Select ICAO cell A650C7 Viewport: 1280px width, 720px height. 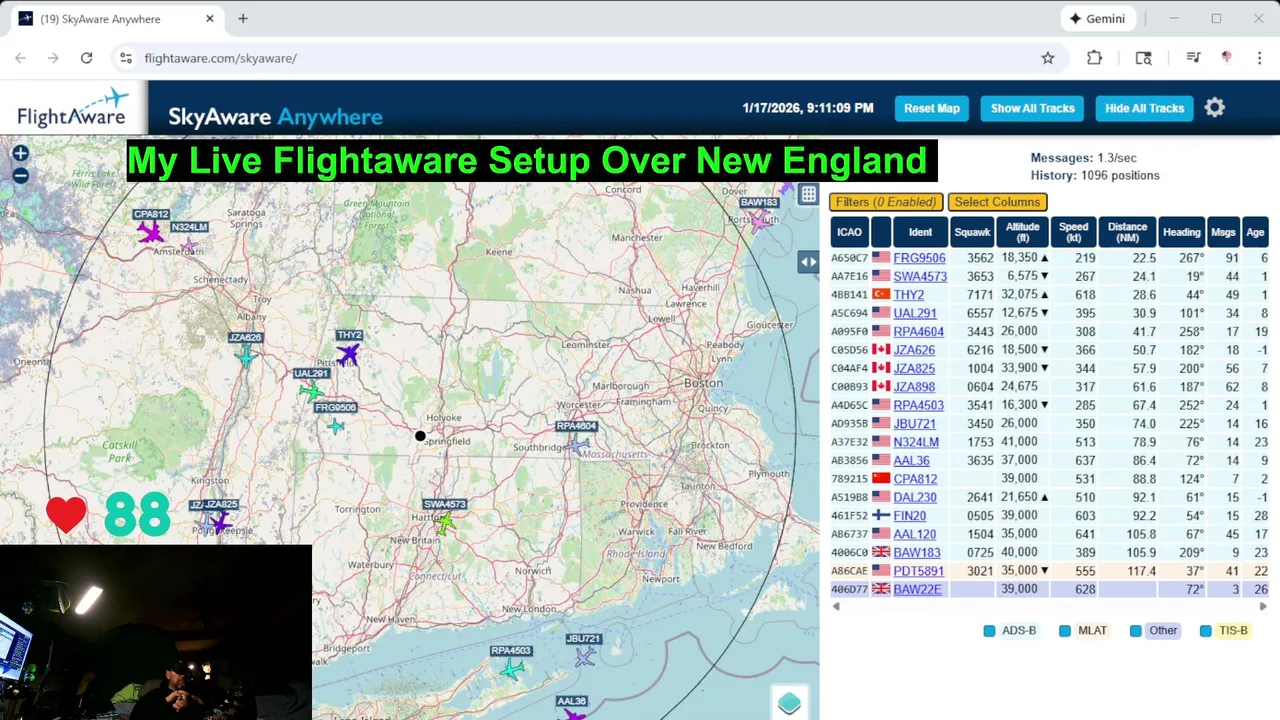(849, 258)
